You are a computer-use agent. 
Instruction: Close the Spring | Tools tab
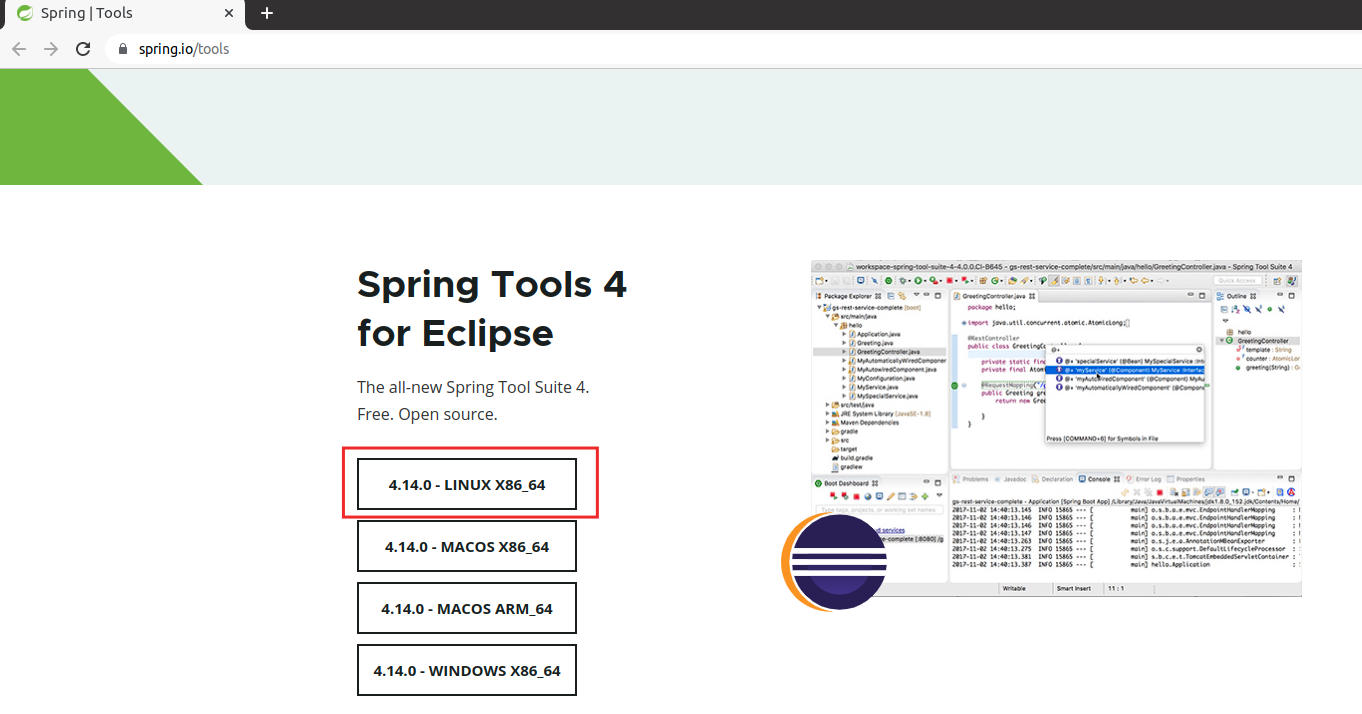(x=228, y=14)
